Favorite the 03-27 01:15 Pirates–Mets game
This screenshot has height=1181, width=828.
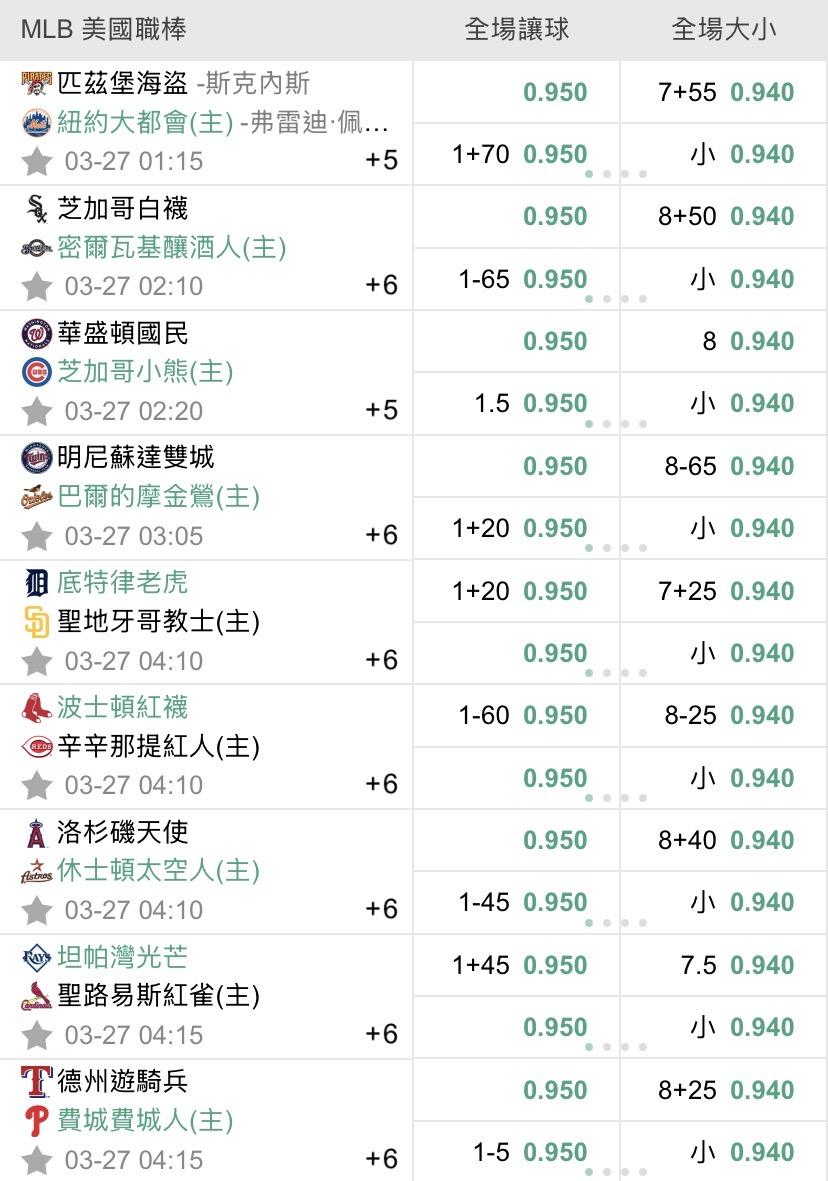[x=37, y=161]
